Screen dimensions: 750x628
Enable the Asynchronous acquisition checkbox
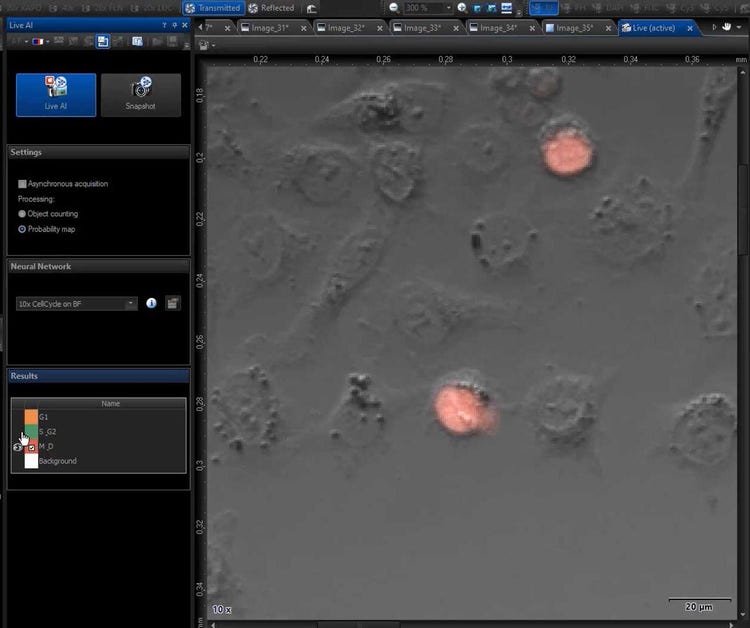point(22,184)
